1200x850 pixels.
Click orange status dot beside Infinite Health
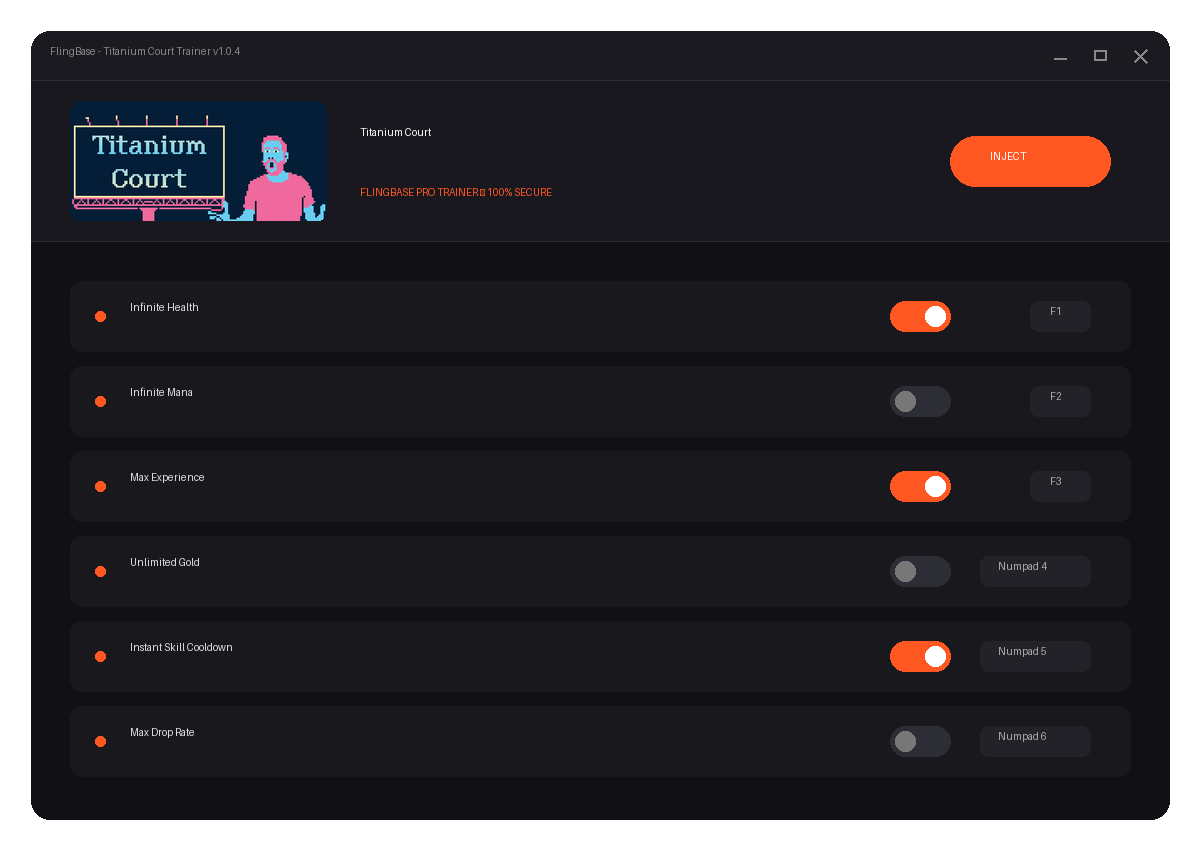(100, 316)
